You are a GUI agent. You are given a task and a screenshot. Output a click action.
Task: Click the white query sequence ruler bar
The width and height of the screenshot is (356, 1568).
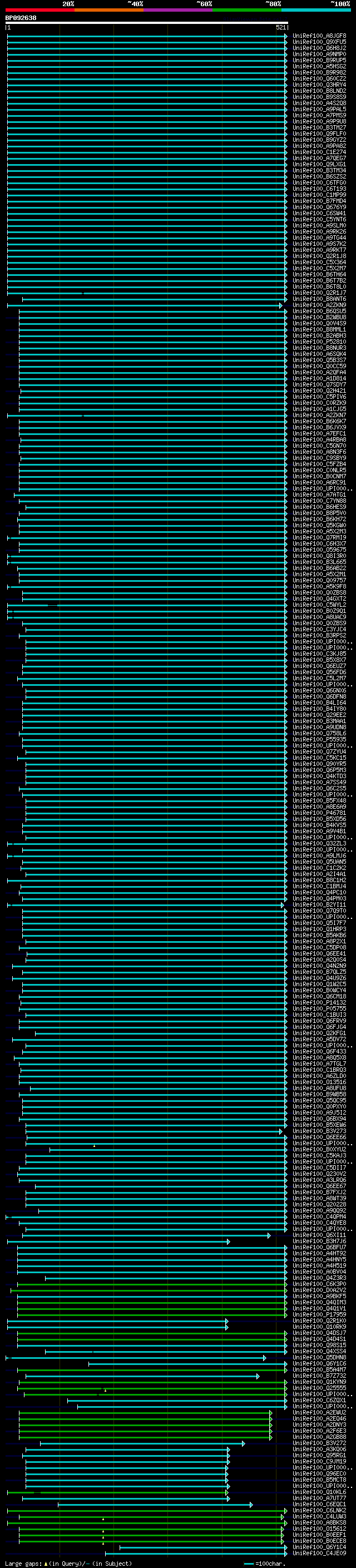tap(147, 22)
